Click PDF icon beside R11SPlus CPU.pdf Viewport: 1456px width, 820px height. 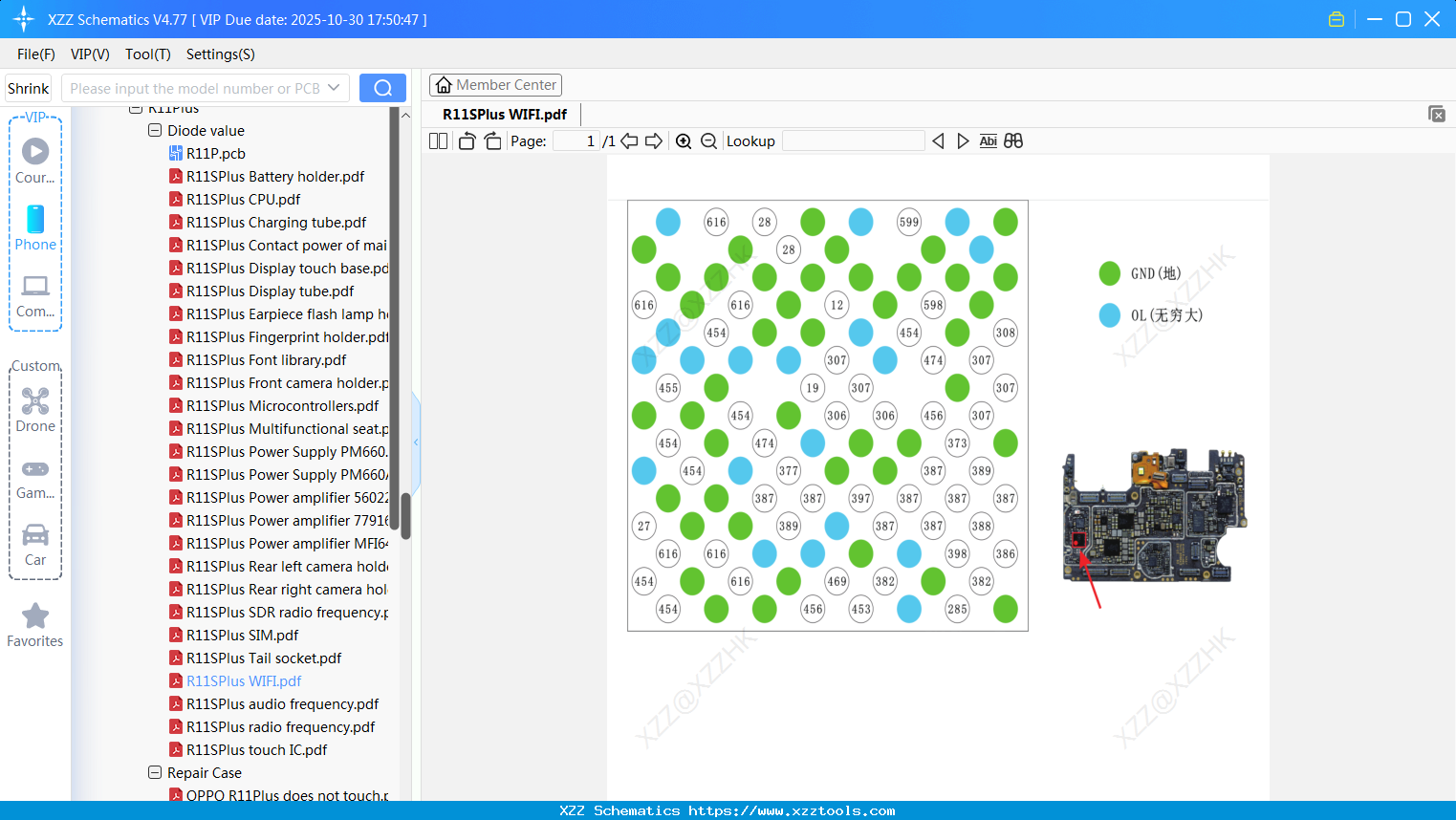pos(176,199)
